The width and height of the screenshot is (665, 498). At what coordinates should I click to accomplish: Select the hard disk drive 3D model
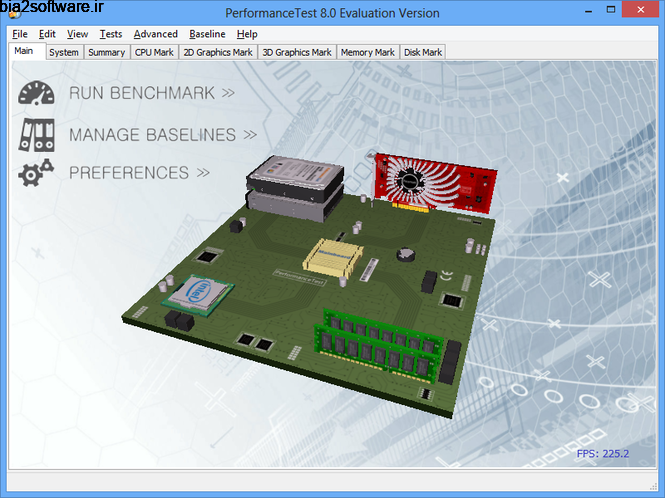pos(295,189)
